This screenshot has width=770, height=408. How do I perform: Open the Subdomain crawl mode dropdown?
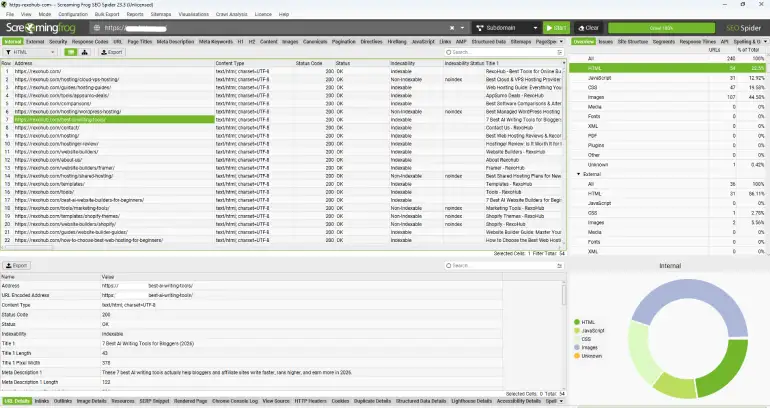coord(507,28)
